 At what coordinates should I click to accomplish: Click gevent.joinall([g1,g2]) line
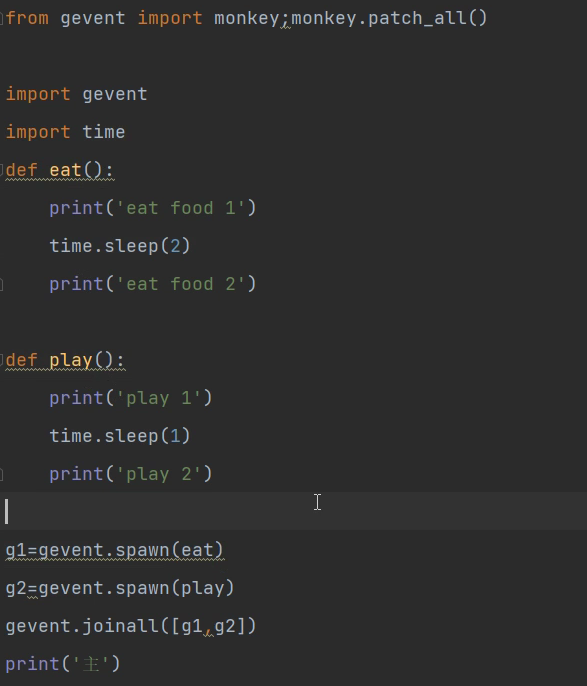[x=131, y=626]
